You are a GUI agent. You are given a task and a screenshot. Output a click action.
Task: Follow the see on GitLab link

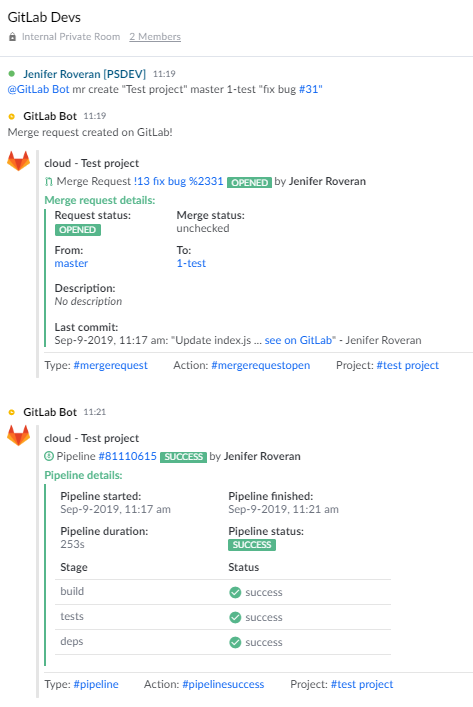click(298, 340)
